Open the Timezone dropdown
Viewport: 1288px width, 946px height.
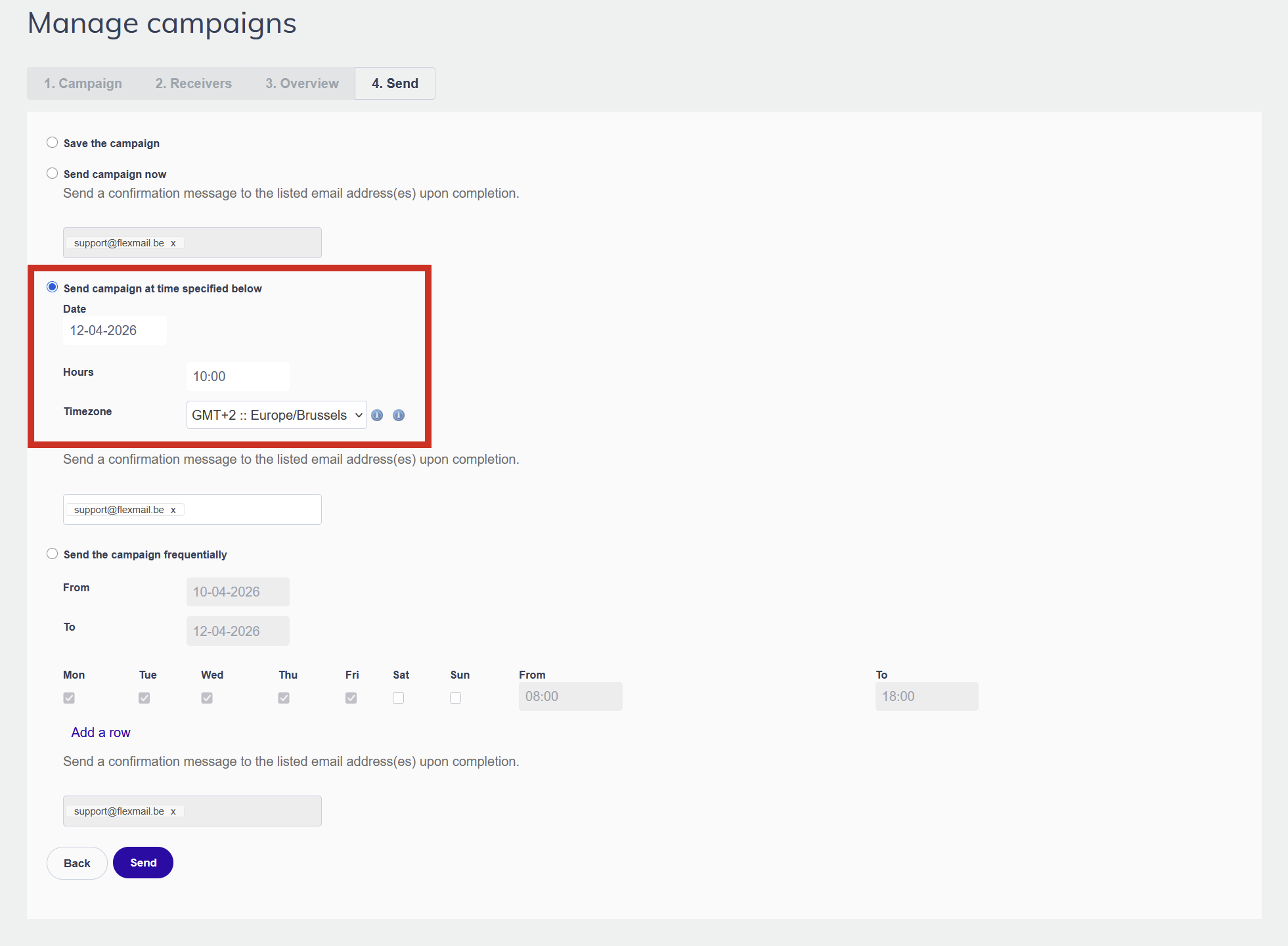(x=277, y=415)
